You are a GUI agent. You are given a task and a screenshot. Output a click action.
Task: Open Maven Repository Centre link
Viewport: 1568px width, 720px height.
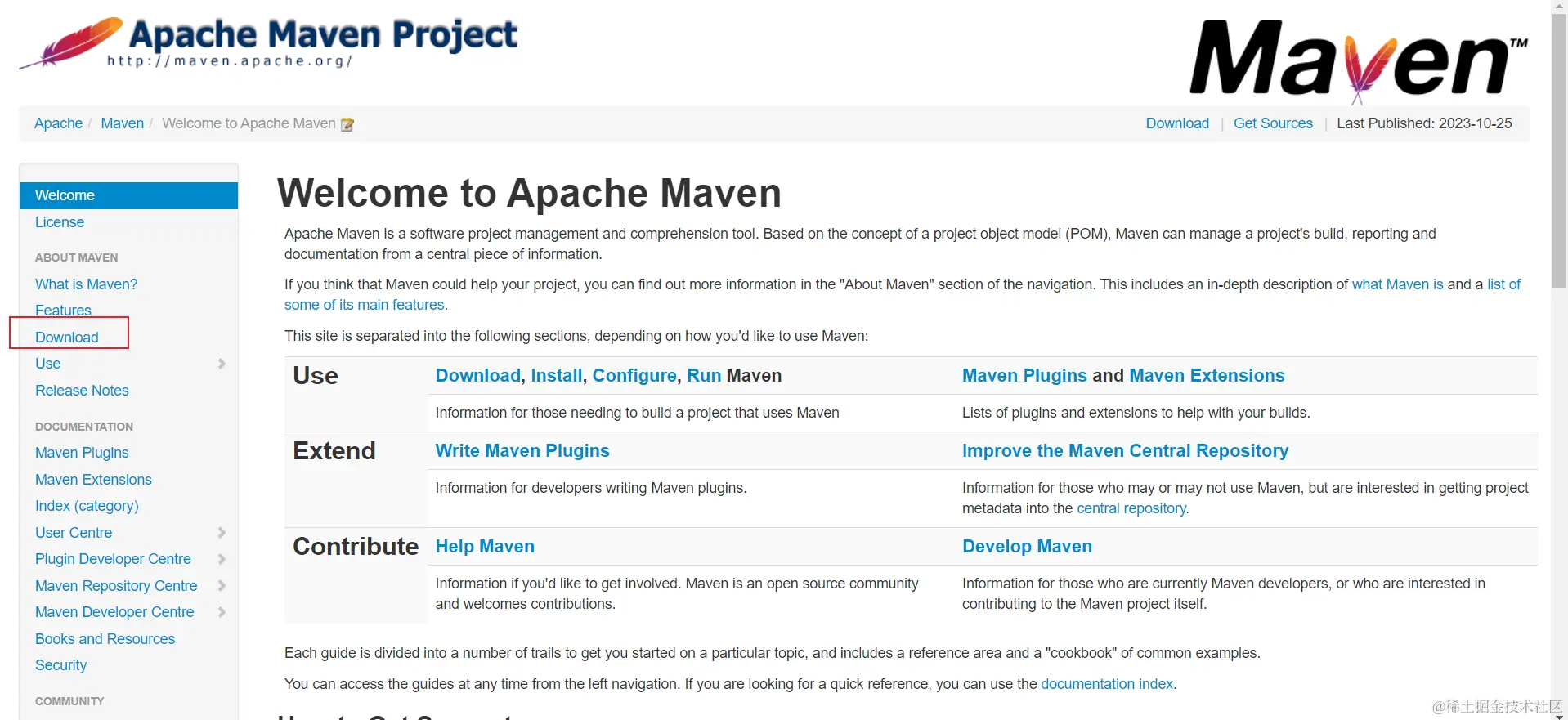pos(116,586)
